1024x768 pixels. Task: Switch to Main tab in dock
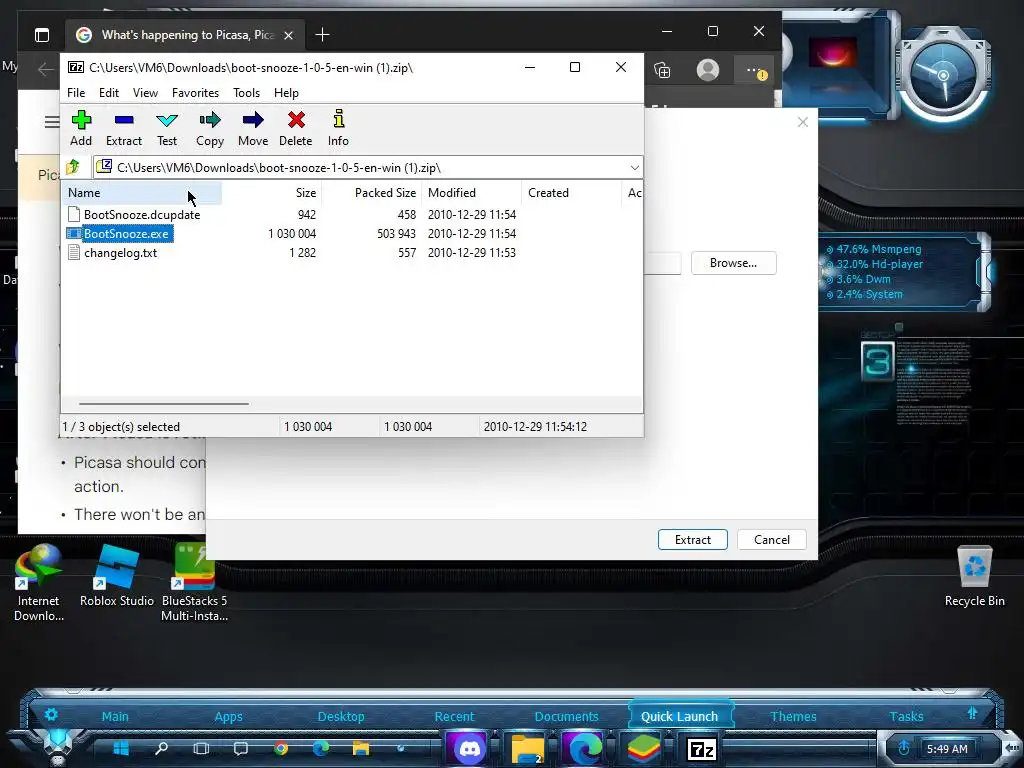pyautogui.click(x=115, y=716)
